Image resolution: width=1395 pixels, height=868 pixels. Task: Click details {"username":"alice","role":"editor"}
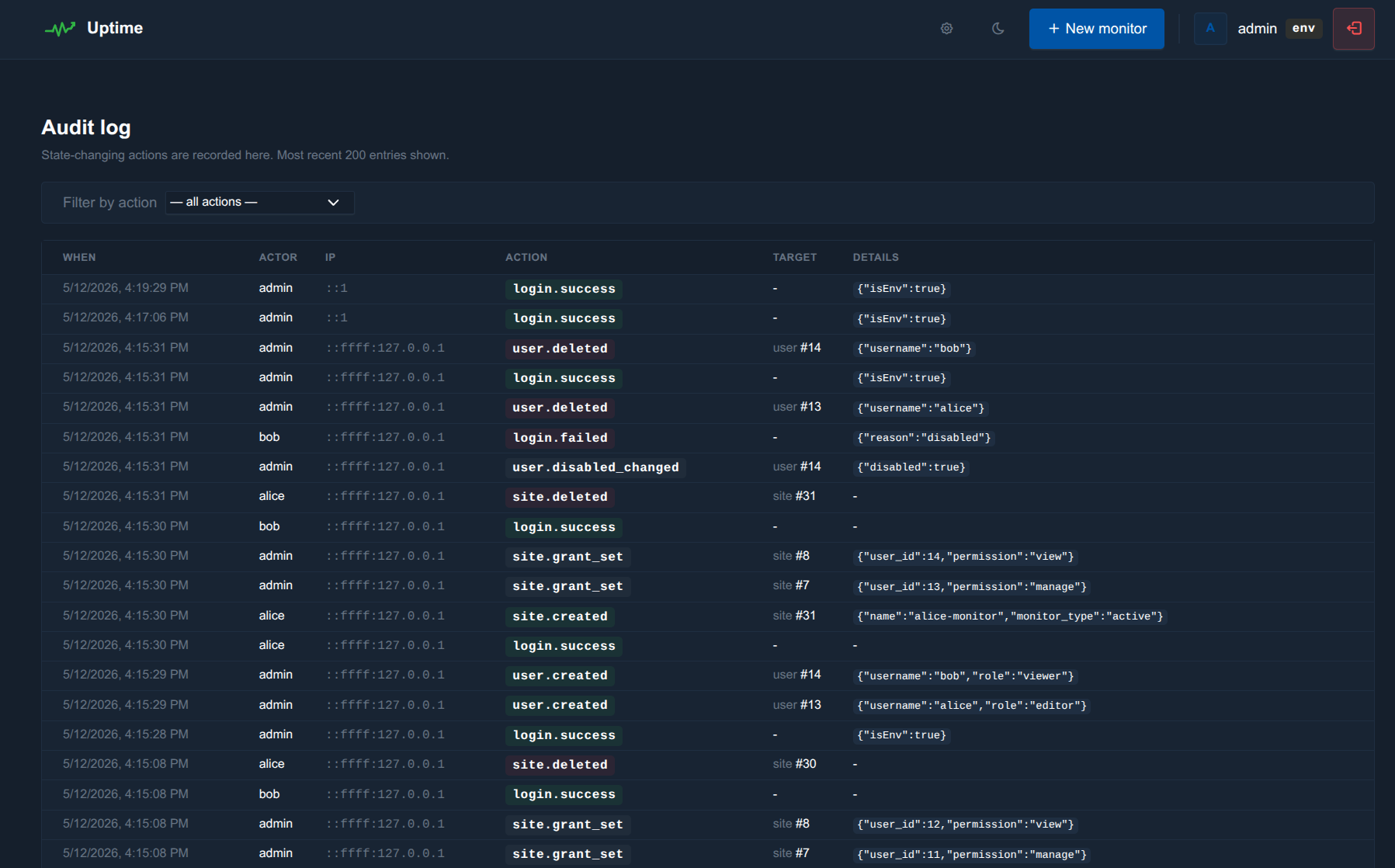(972, 706)
